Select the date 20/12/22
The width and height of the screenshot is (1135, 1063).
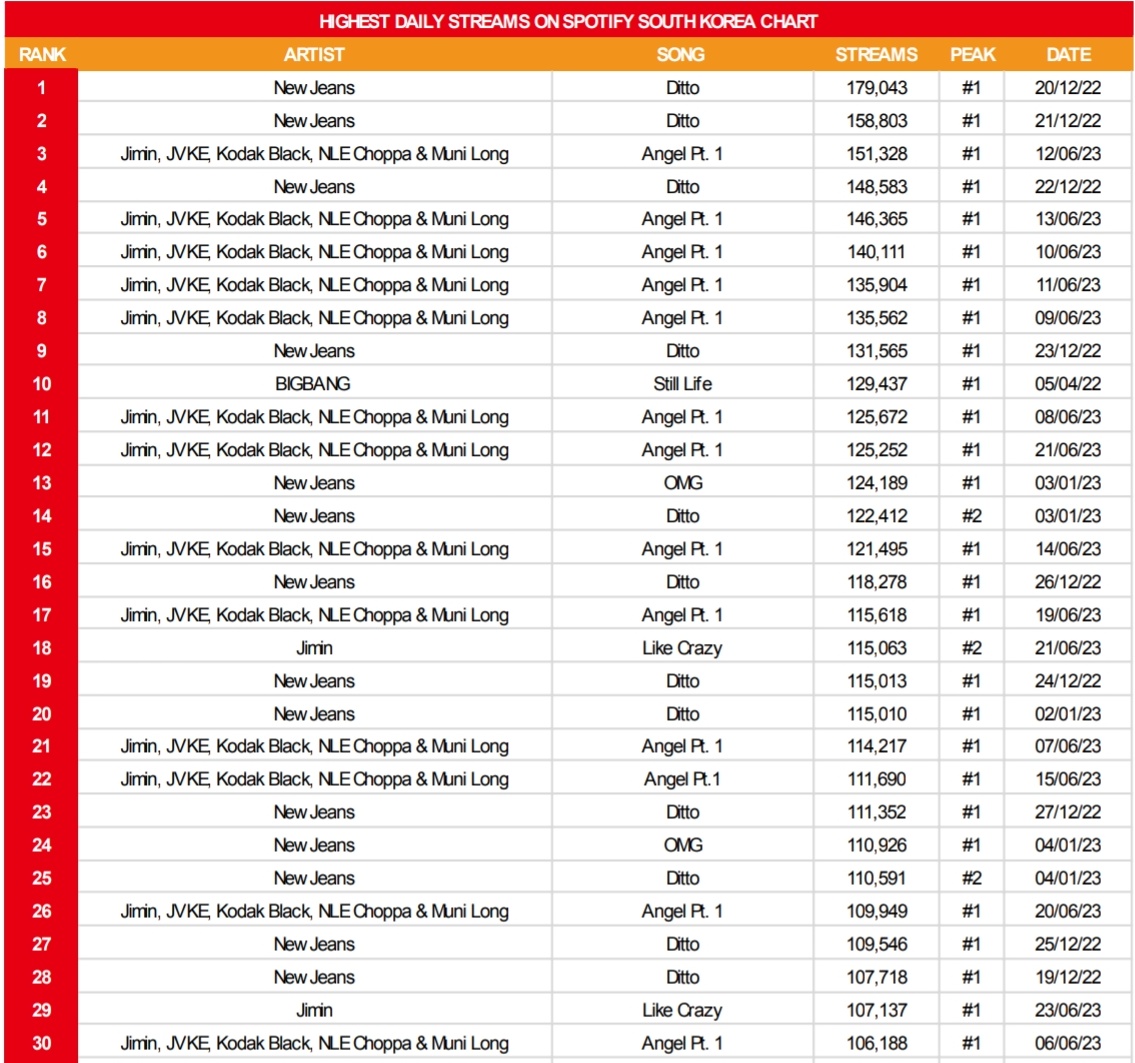pyautogui.click(x=1068, y=88)
